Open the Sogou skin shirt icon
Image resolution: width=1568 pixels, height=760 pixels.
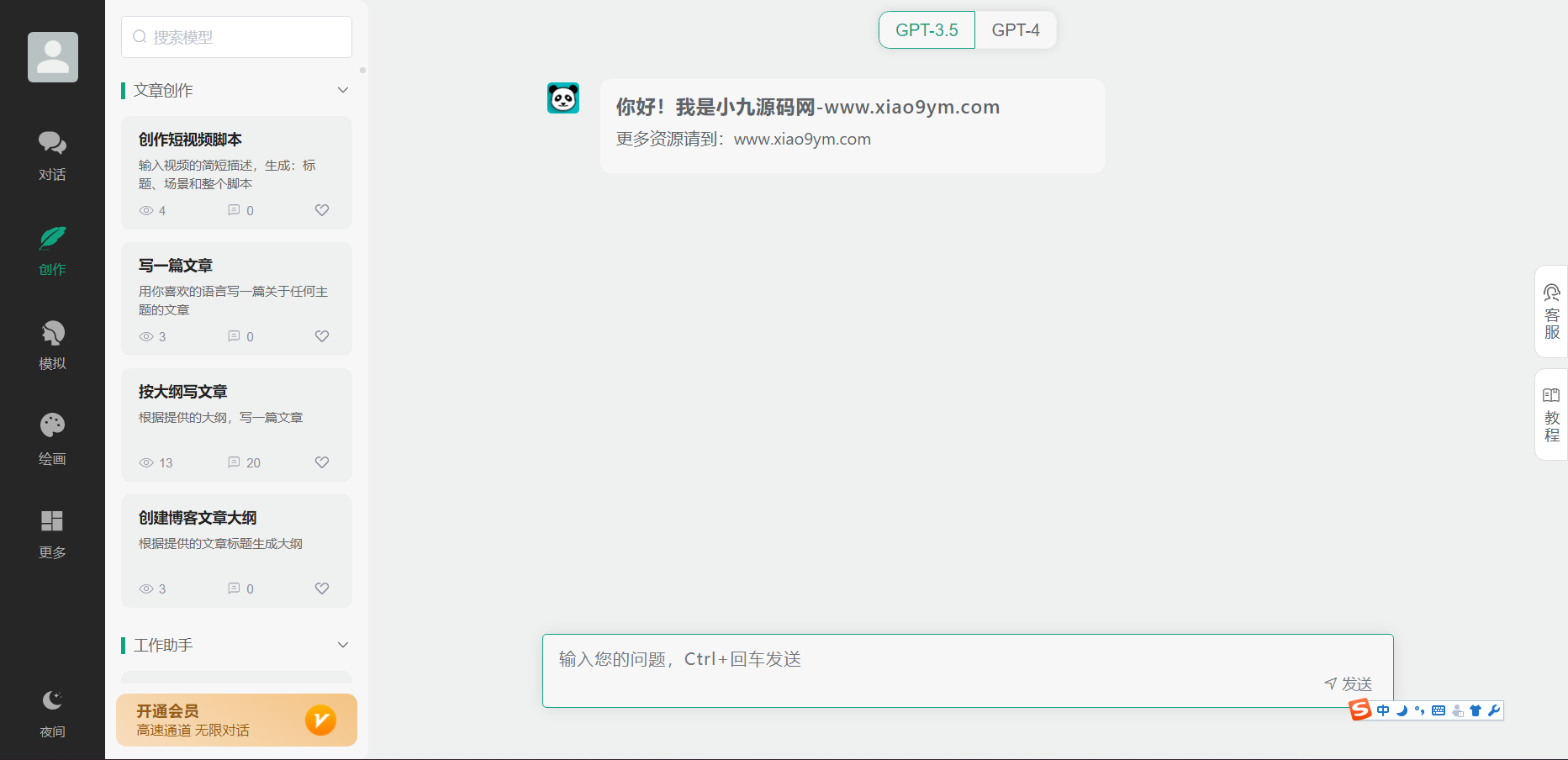[1476, 711]
